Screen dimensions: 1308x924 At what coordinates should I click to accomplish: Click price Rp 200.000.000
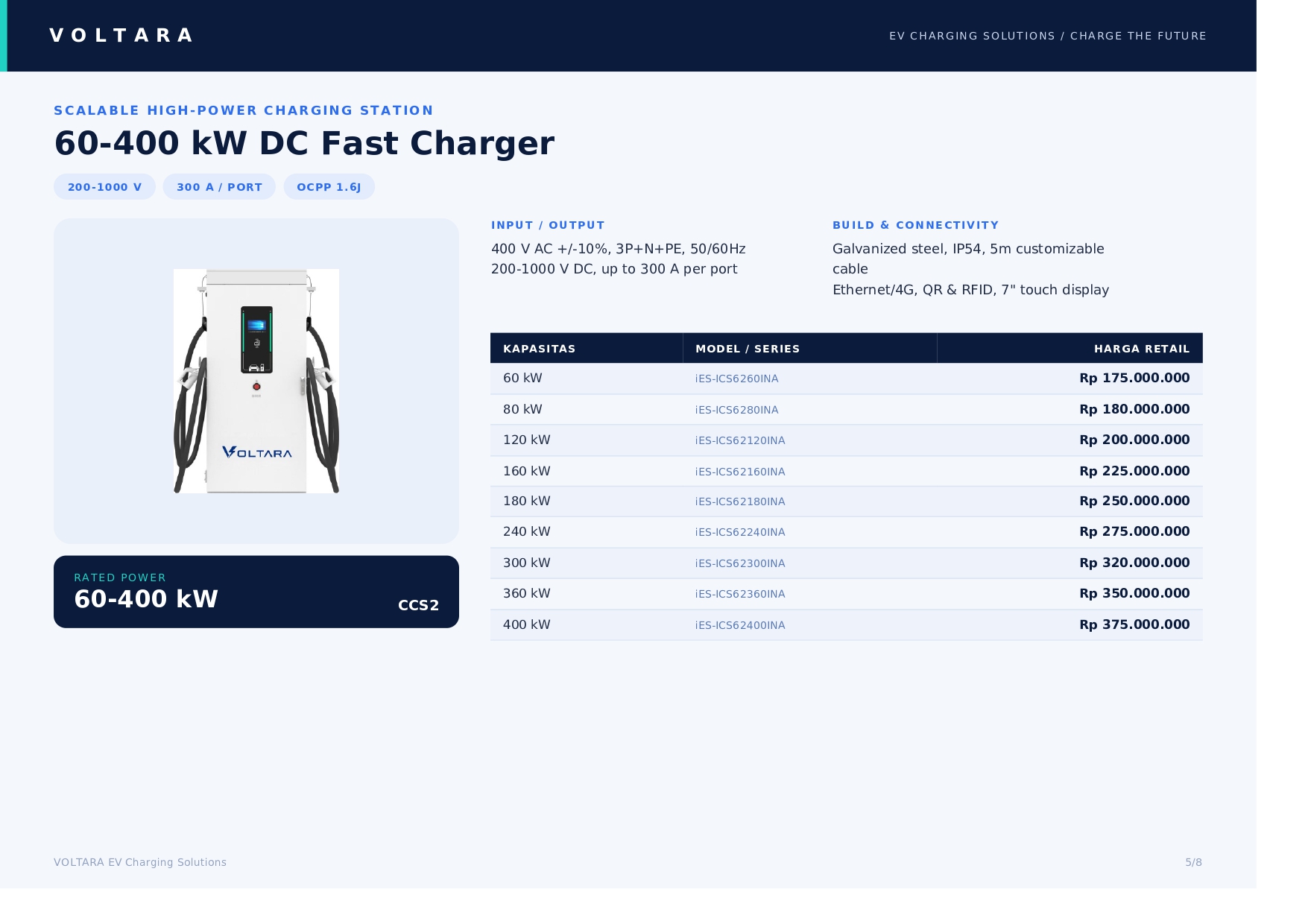(1134, 440)
